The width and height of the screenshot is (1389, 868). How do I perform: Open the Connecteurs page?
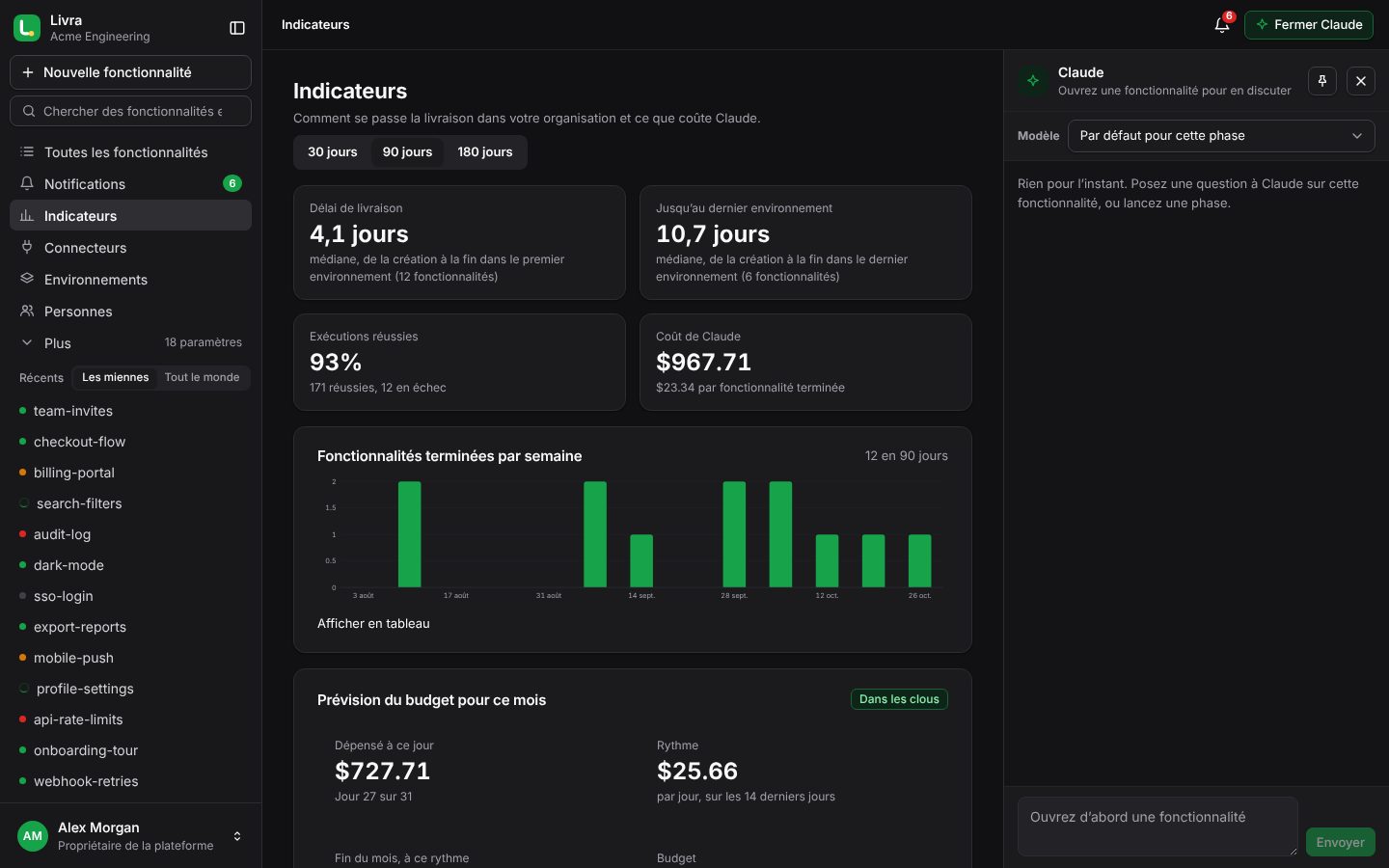tap(130, 248)
